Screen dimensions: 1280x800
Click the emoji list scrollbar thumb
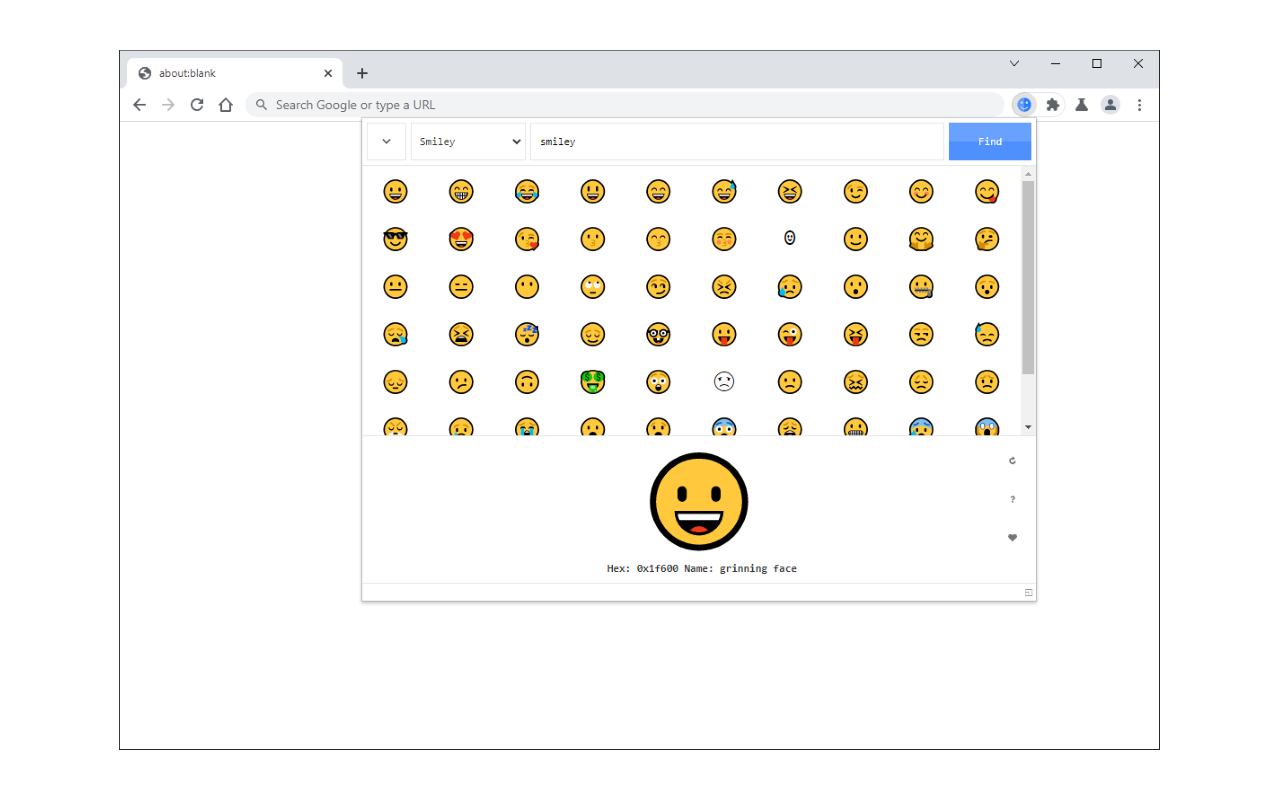[1028, 277]
